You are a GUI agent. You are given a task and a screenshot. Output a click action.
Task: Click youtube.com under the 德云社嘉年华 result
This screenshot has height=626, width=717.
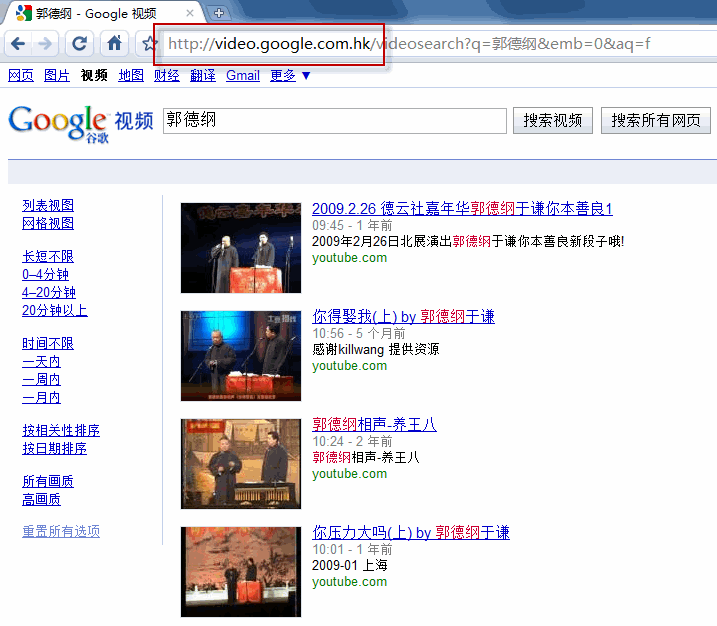tap(349, 258)
